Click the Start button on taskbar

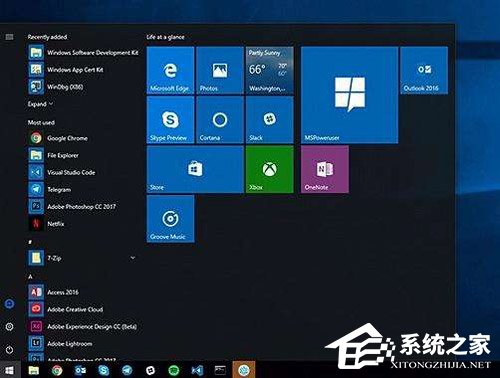pos(9,370)
